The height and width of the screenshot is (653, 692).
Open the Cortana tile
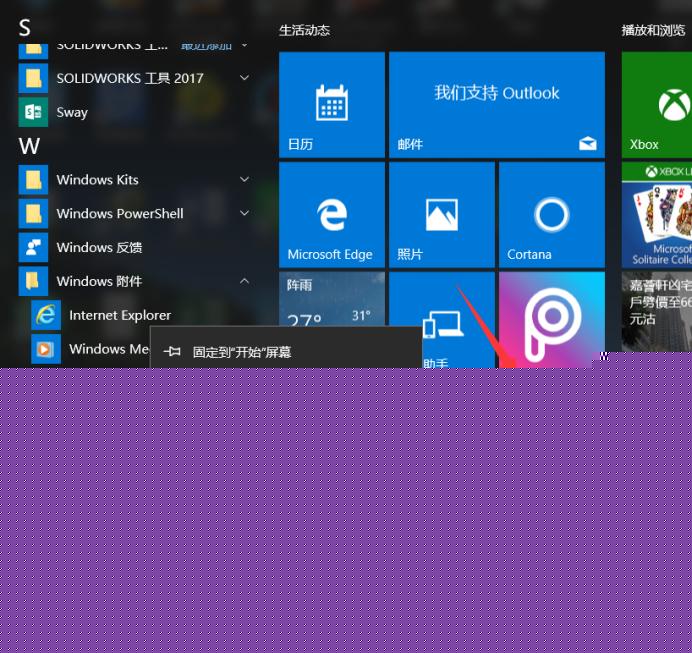552,214
